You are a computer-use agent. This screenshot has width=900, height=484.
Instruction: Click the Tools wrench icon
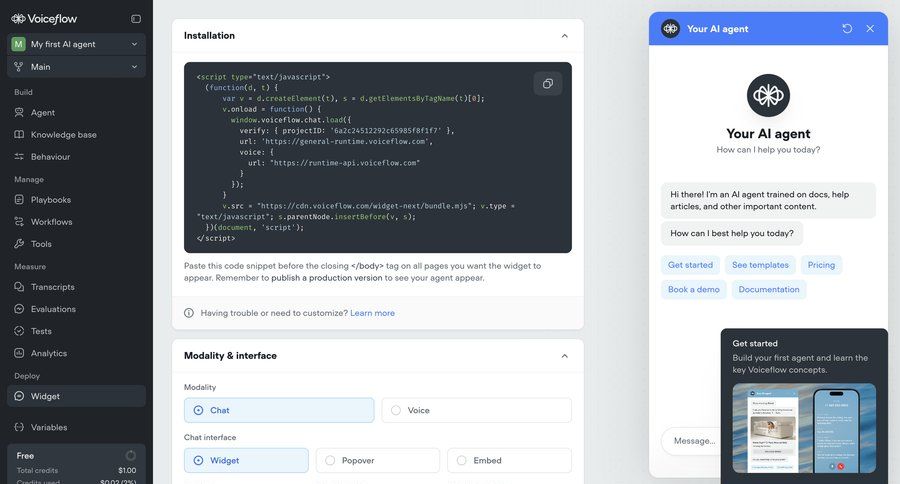(19, 243)
